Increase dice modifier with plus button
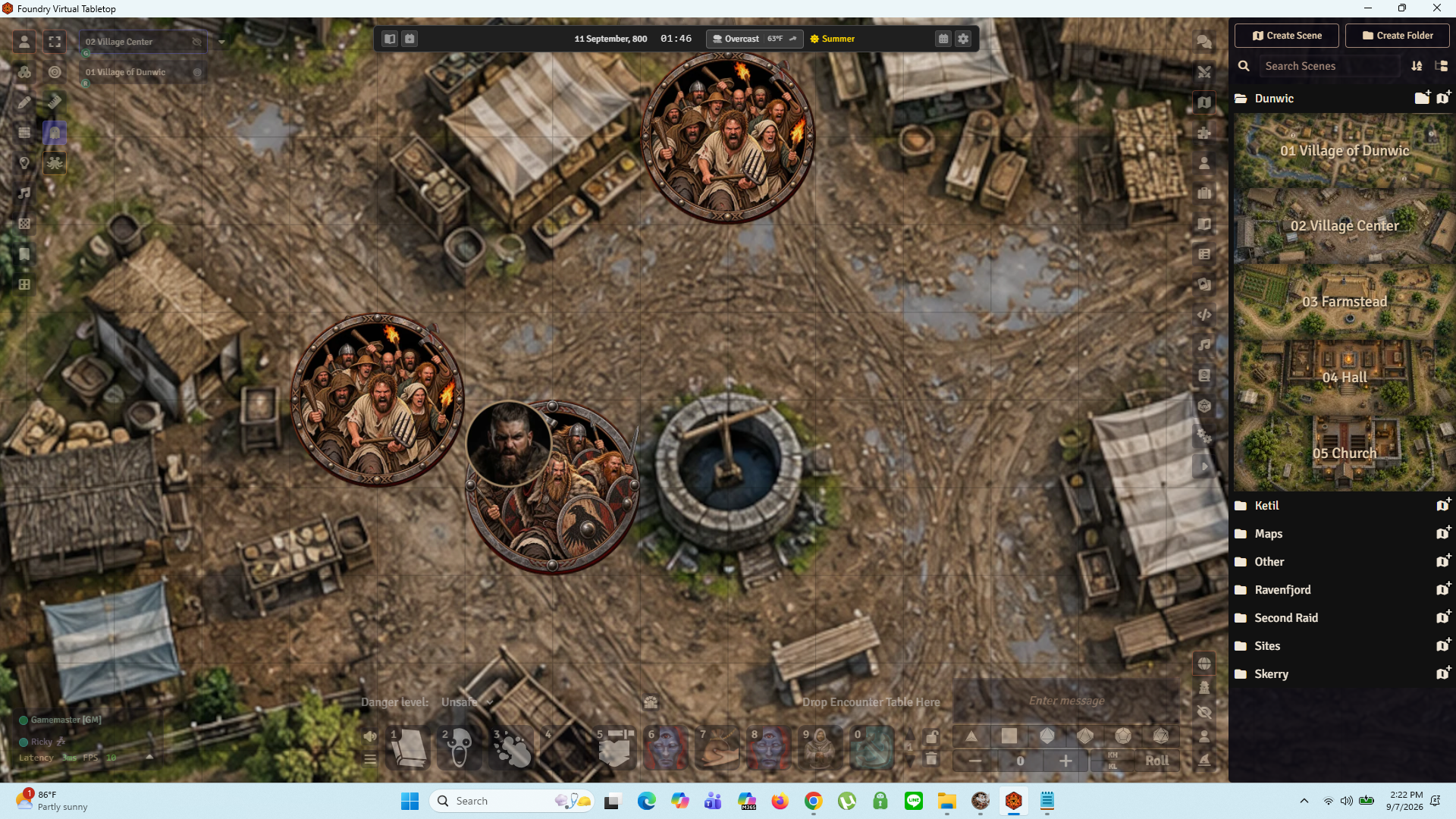1456x819 pixels. [x=1065, y=761]
